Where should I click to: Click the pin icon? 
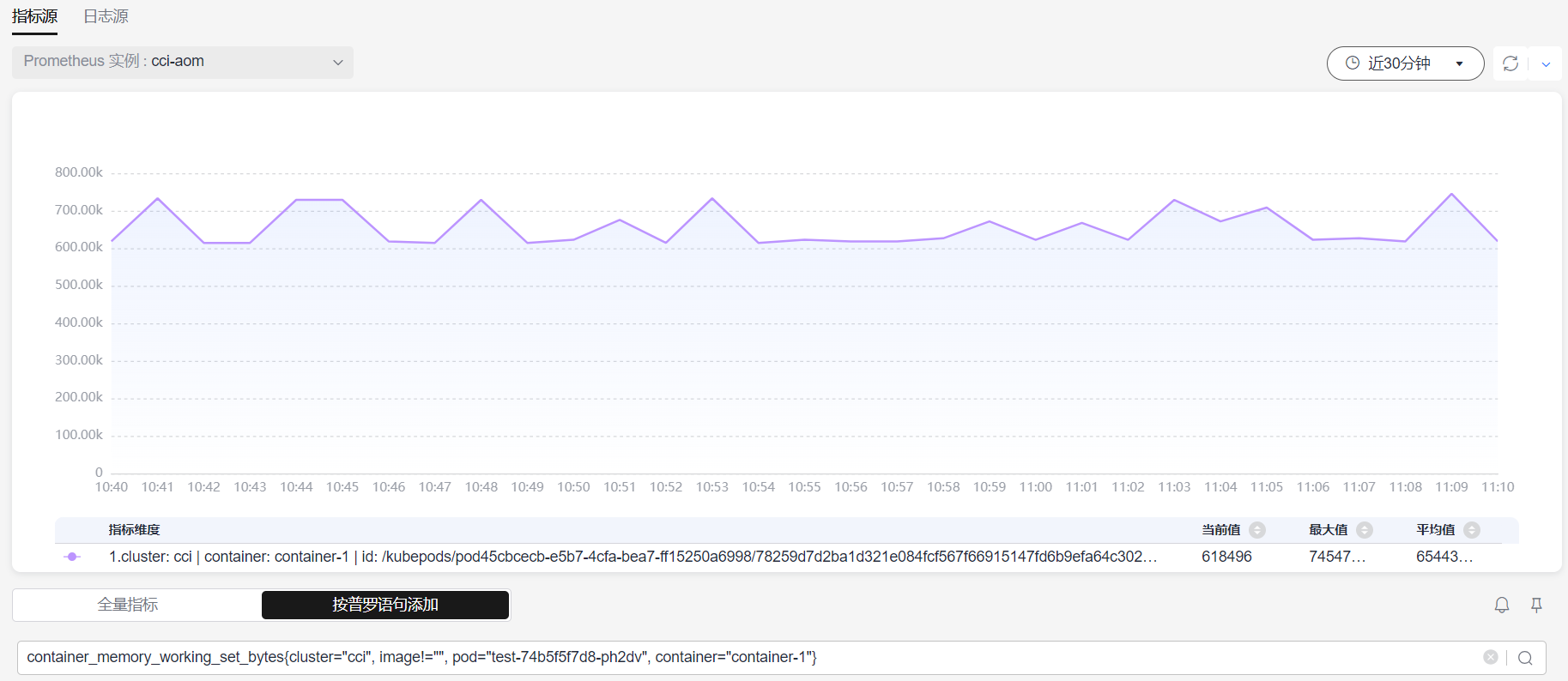[1537, 605]
